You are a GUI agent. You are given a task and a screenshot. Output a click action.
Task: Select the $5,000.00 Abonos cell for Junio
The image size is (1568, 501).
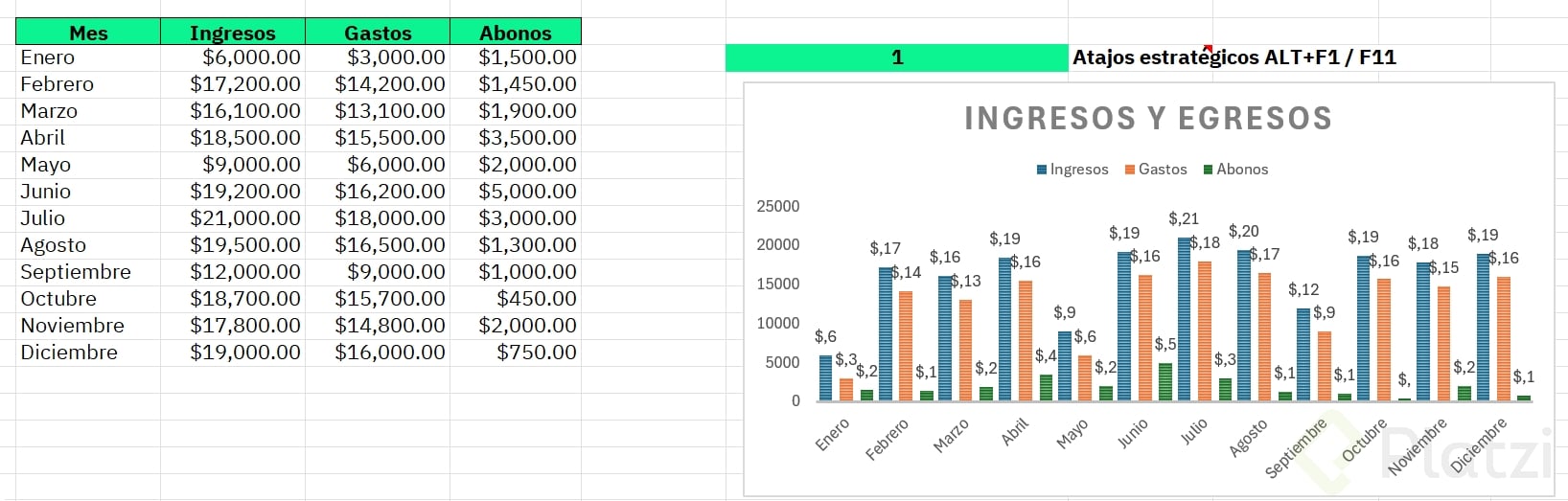527,192
